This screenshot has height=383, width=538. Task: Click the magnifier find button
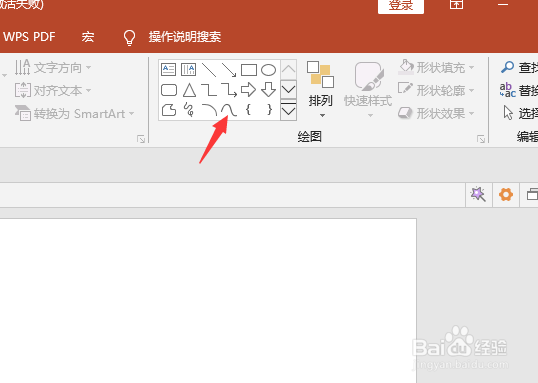click(507, 67)
